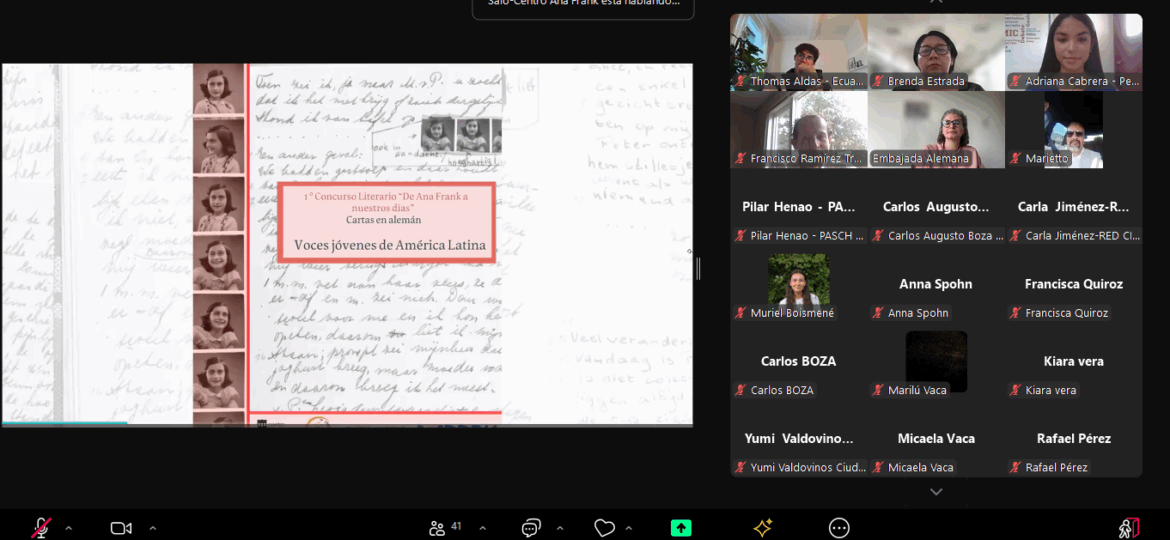
Task: Click the shared presentation title slide
Action: point(386,223)
